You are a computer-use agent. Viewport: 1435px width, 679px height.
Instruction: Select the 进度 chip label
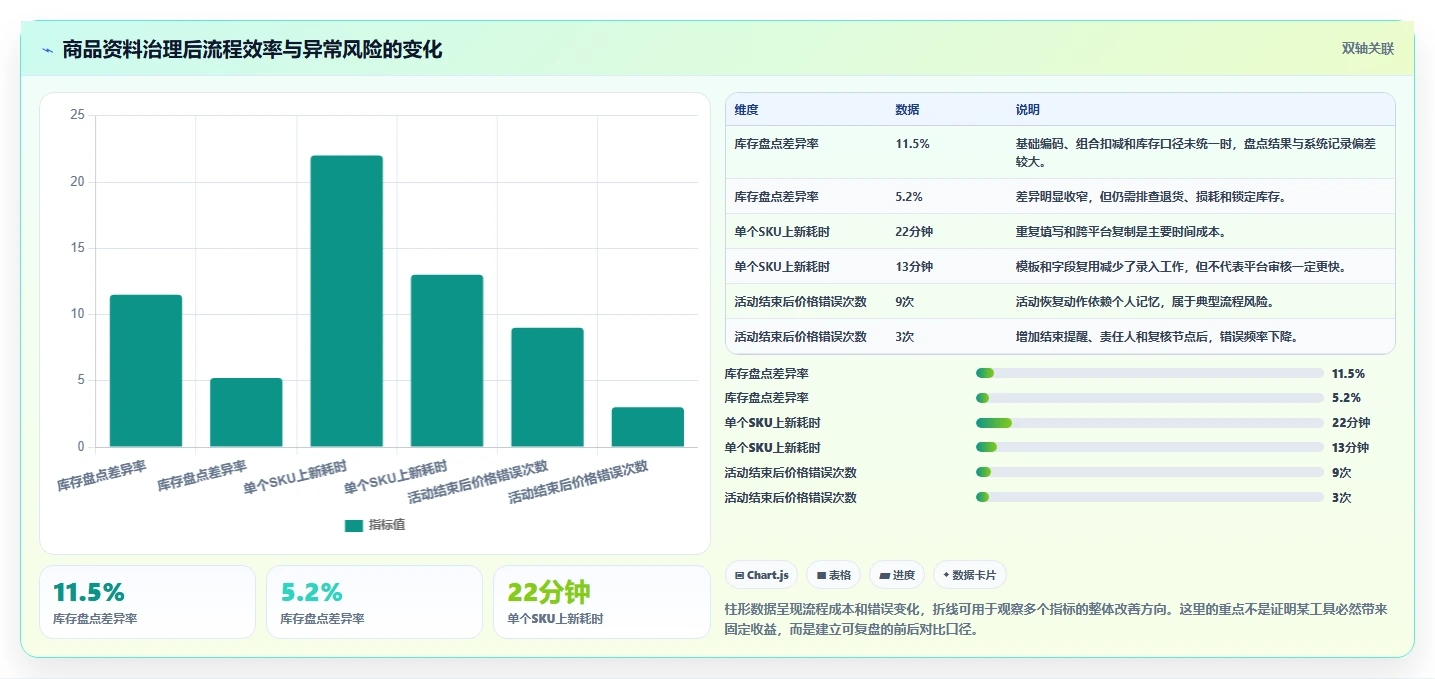point(904,575)
